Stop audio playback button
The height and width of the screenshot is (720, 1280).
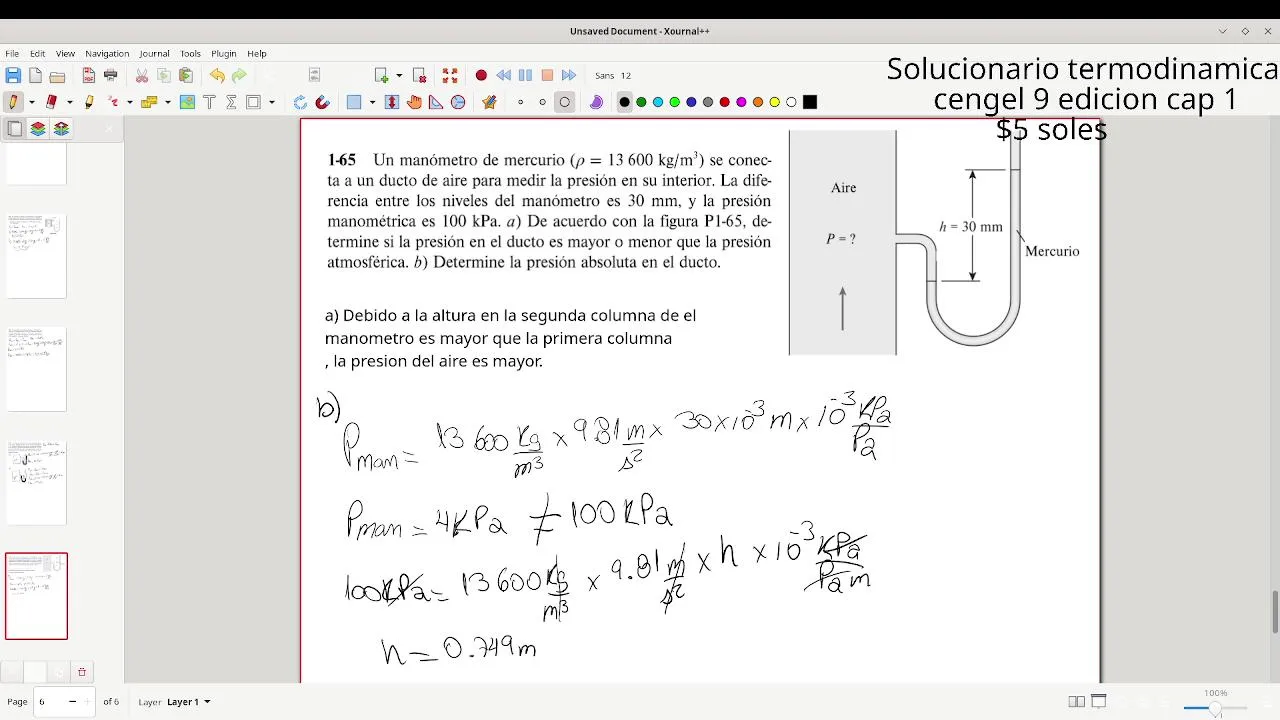(x=547, y=75)
